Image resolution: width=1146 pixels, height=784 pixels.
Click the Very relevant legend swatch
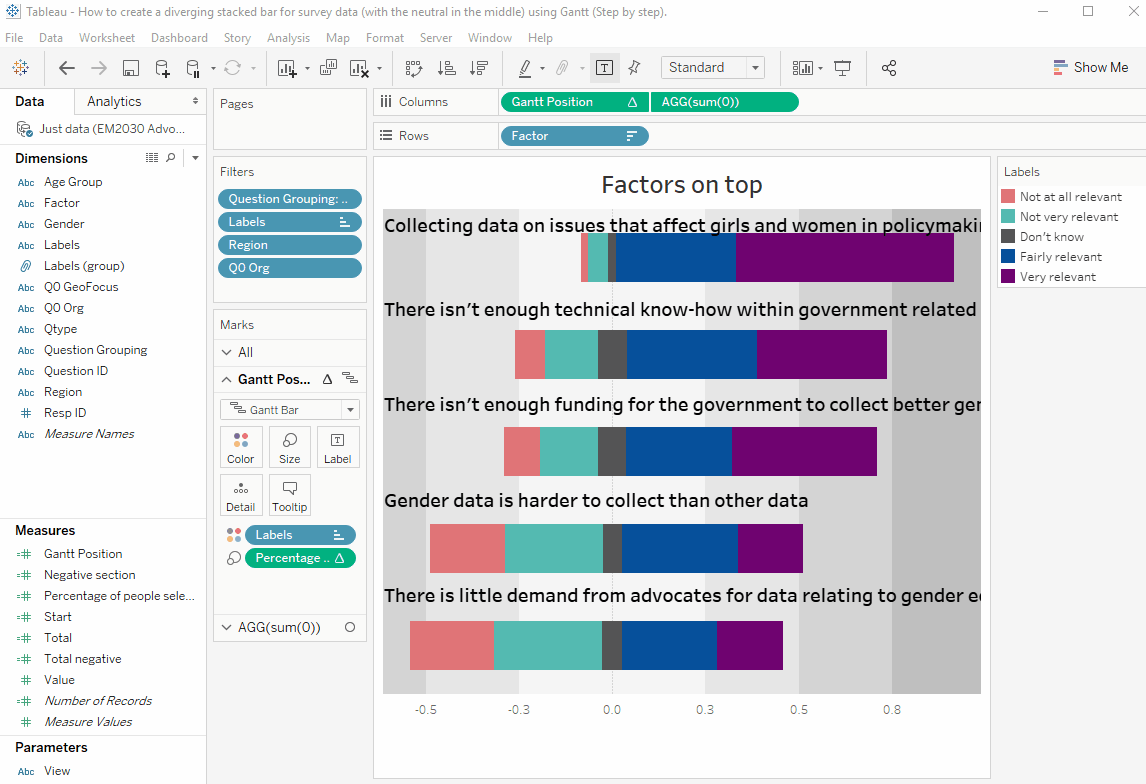(1008, 276)
